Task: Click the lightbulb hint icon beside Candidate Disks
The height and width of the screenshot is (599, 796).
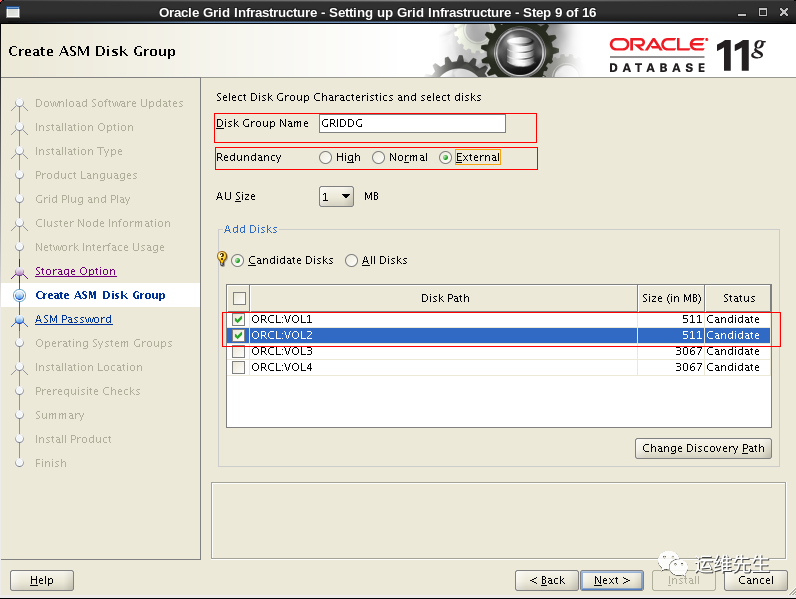Action: point(222,258)
